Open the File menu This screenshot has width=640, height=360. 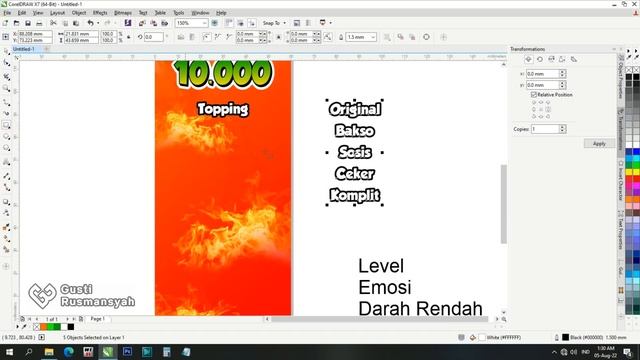click(7, 13)
